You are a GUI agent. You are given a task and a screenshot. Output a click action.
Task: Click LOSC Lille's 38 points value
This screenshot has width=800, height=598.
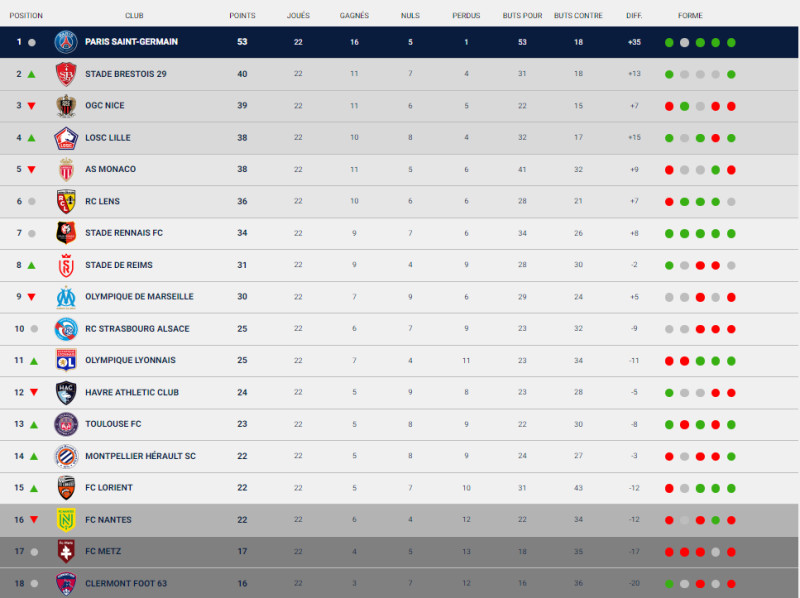pos(242,138)
